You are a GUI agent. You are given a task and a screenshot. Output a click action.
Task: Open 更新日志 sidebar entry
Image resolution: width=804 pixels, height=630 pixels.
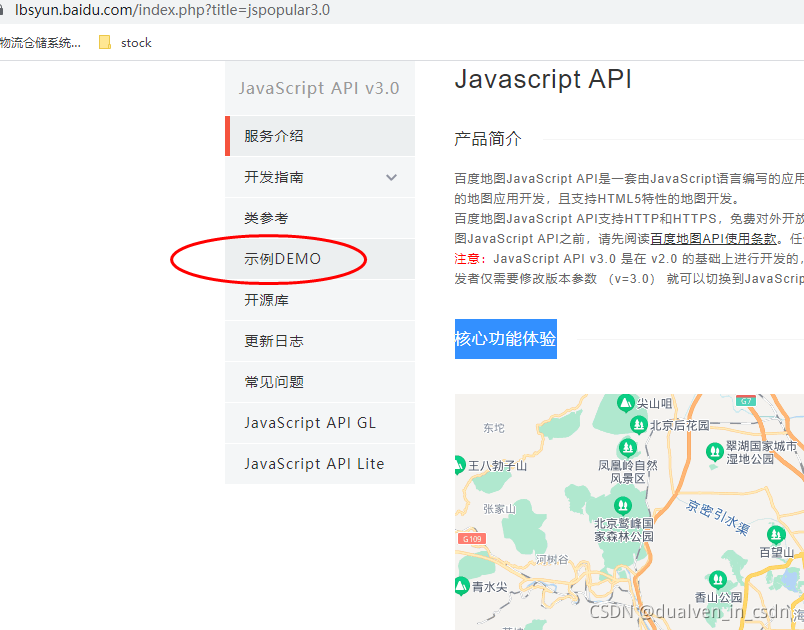pyautogui.click(x=320, y=341)
